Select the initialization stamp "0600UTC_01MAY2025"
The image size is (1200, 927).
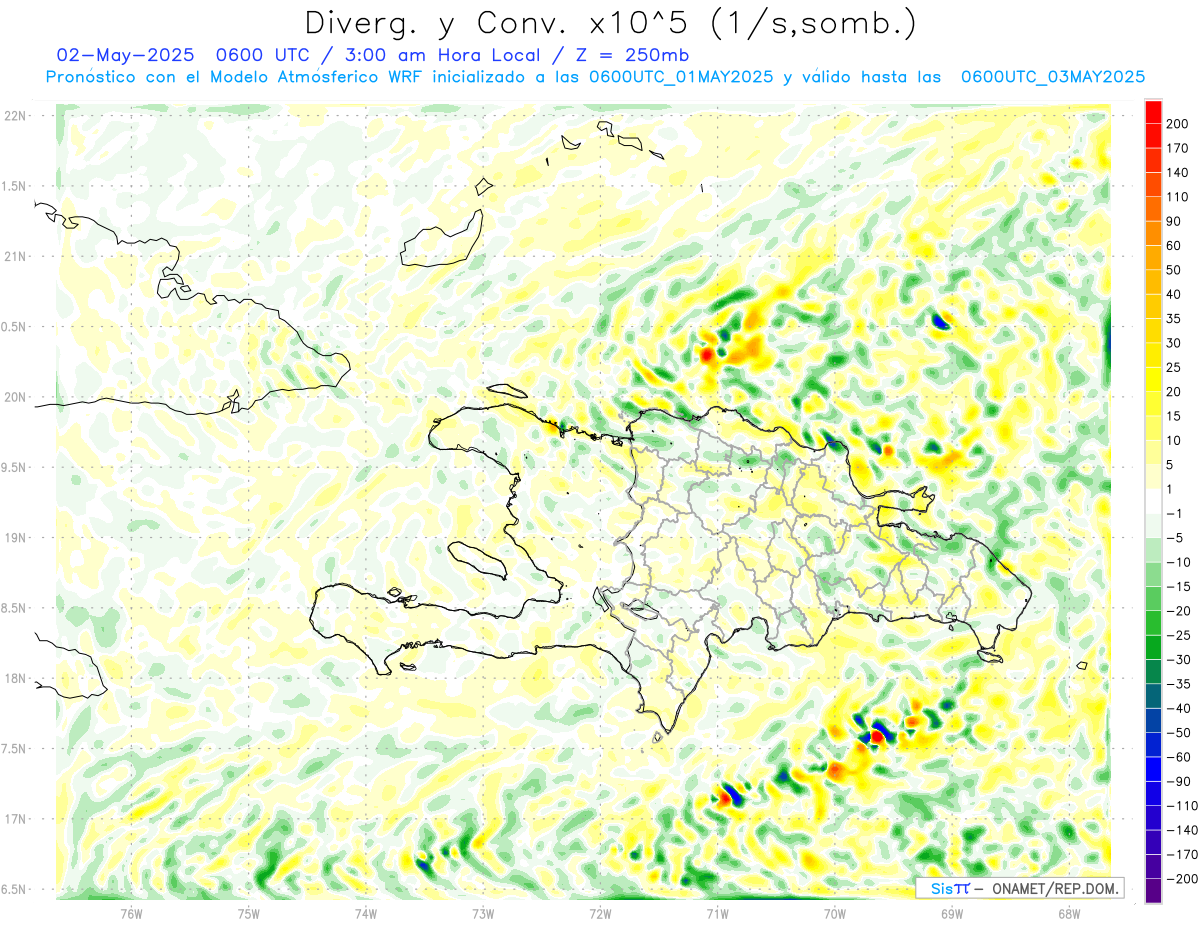tap(681, 77)
